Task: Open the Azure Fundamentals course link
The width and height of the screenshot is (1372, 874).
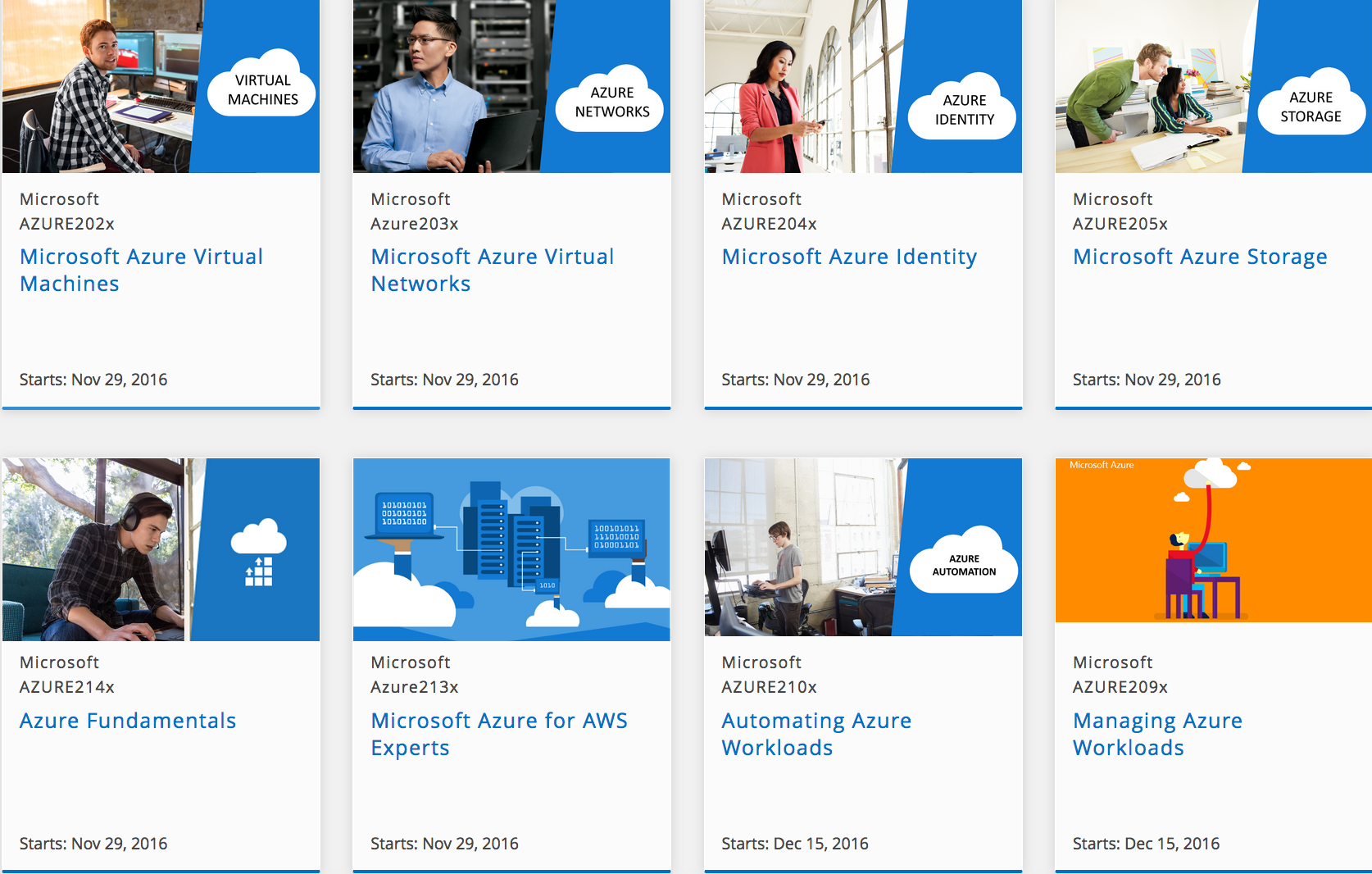Action: click(128, 721)
